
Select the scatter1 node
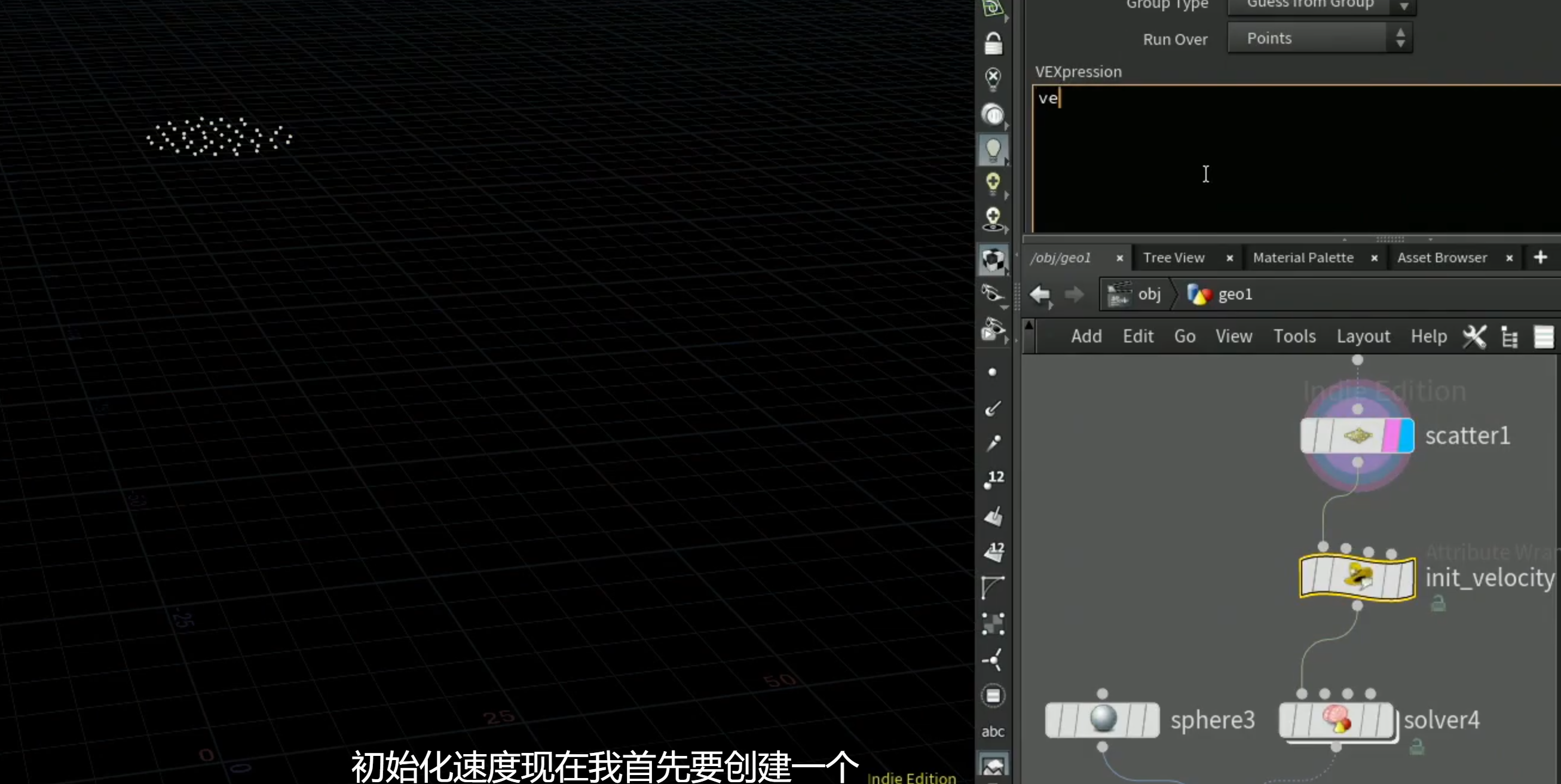coord(1357,436)
